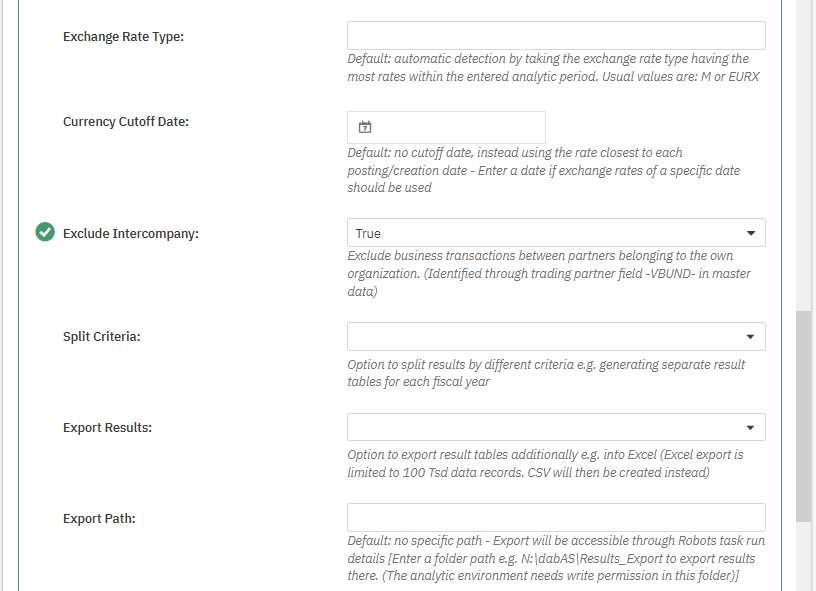816x591 pixels.
Task: Click into the Currency Cutoff Date field
Action: tap(457, 127)
